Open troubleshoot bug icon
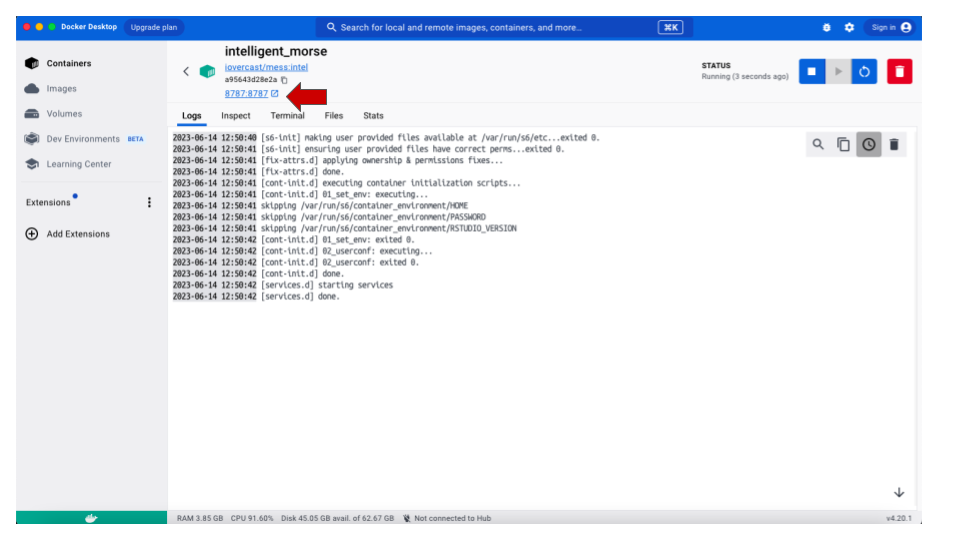This screenshot has width=960, height=540. point(827,28)
